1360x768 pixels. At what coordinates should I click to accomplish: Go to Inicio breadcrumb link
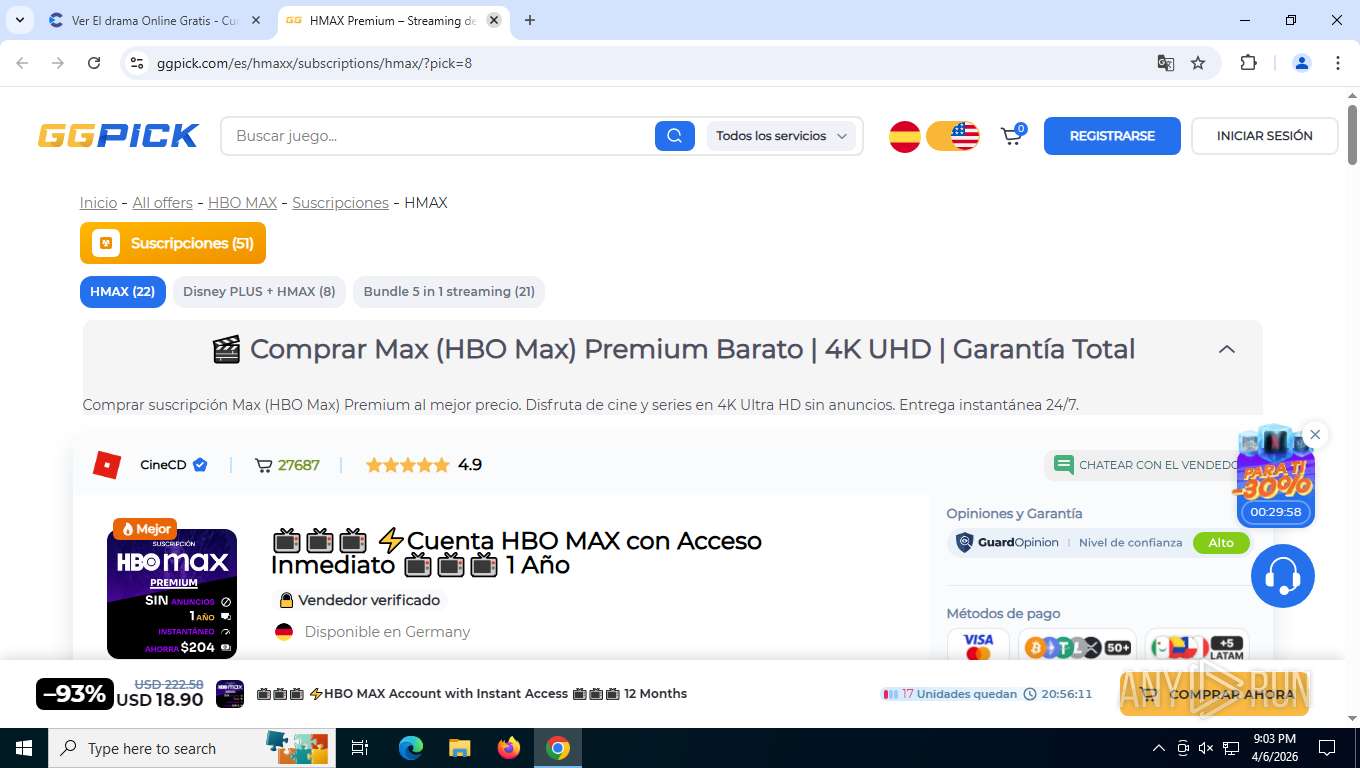pos(99,203)
